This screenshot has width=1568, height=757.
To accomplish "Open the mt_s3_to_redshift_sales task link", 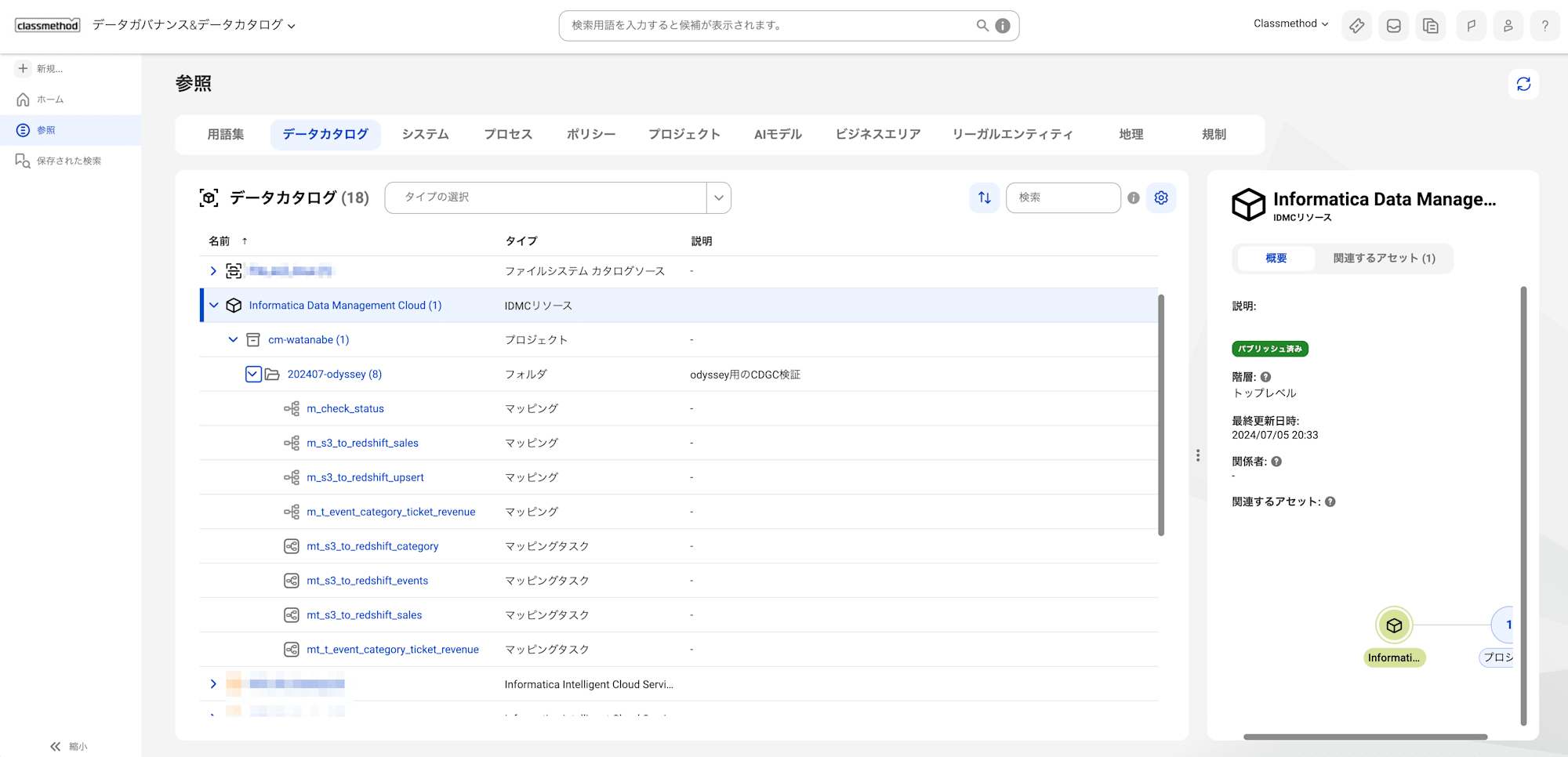I will [x=365, y=615].
